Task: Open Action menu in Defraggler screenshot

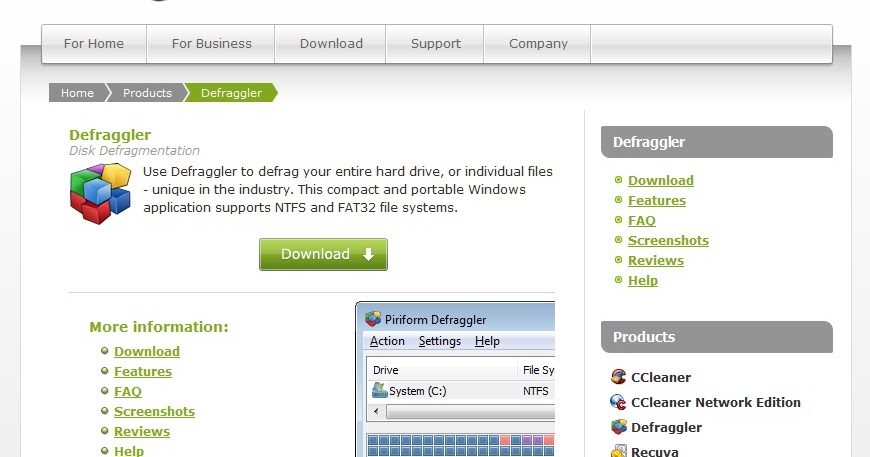Action: pyautogui.click(x=387, y=341)
